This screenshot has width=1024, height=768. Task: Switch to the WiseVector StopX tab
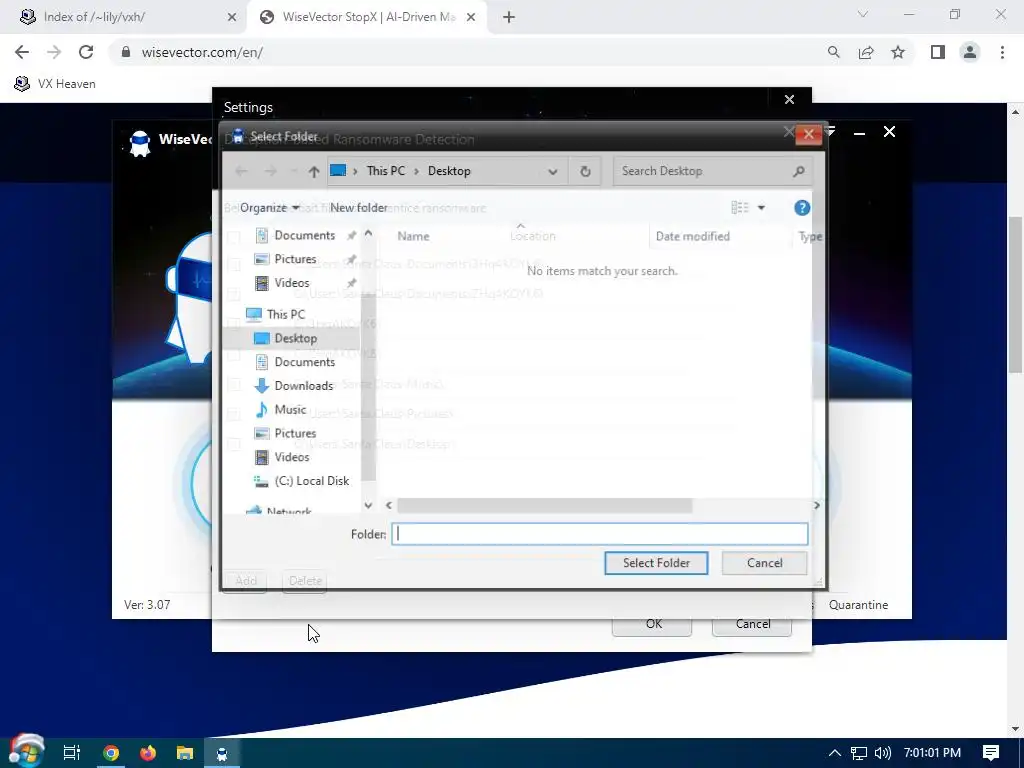pos(369,17)
